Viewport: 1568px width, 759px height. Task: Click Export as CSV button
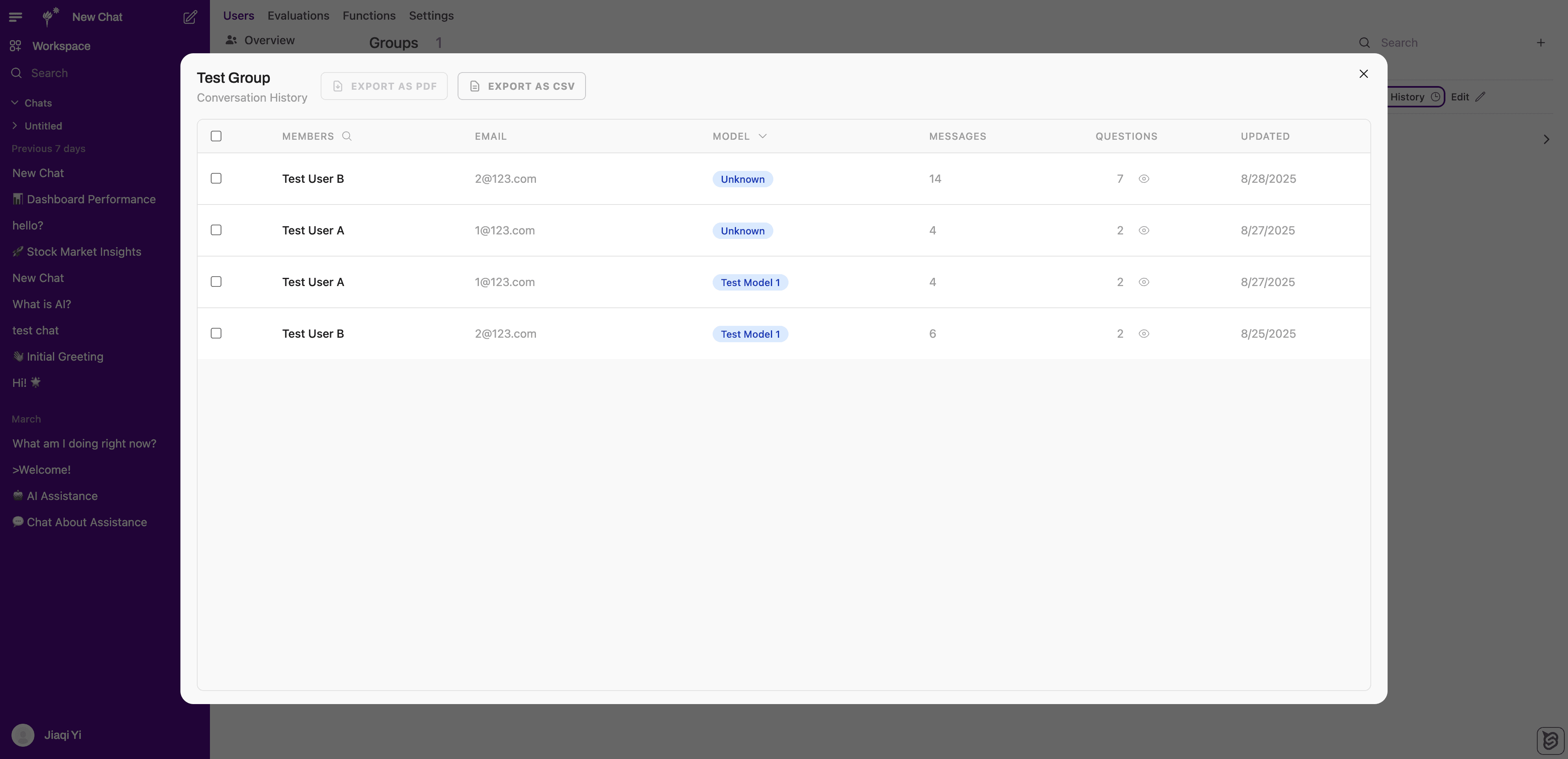click(x=522, y=86)
